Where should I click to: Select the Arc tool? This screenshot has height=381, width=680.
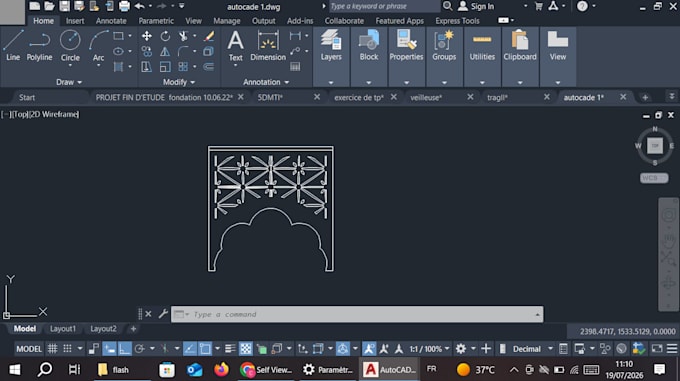(98, 46)
